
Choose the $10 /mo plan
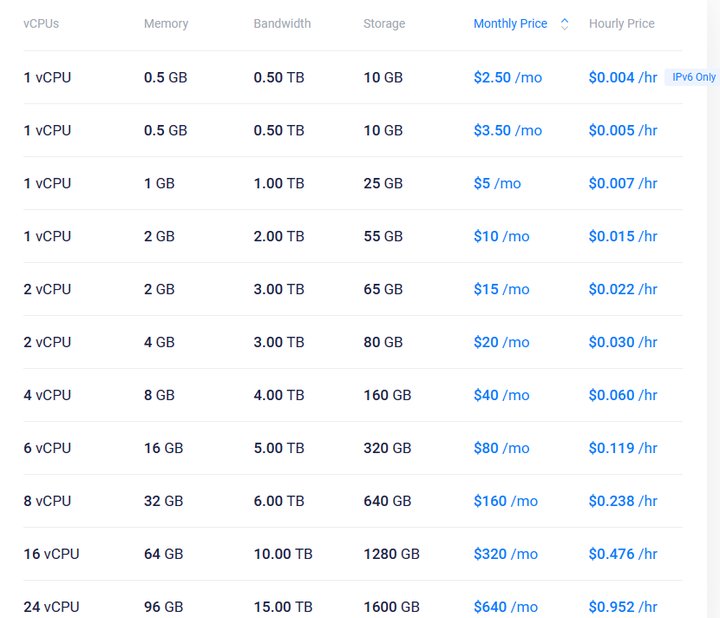pyautogui.click(x=501, y=236)
